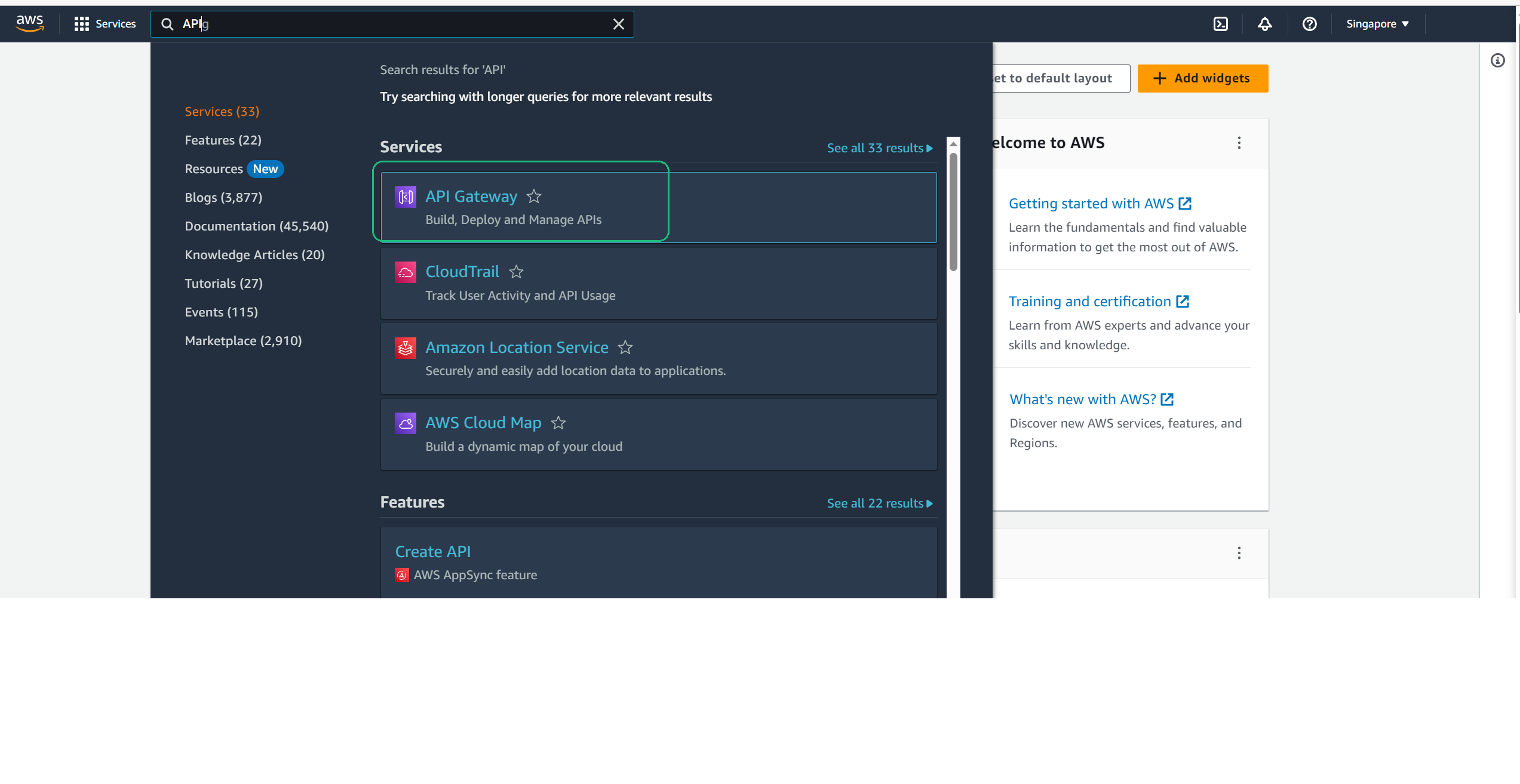Clear the search box with X

tap(619, 24)
